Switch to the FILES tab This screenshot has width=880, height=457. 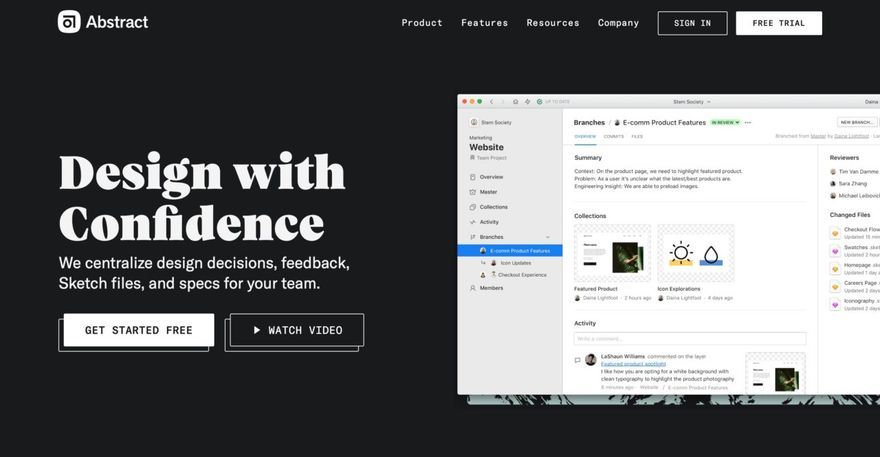point(637,136)
